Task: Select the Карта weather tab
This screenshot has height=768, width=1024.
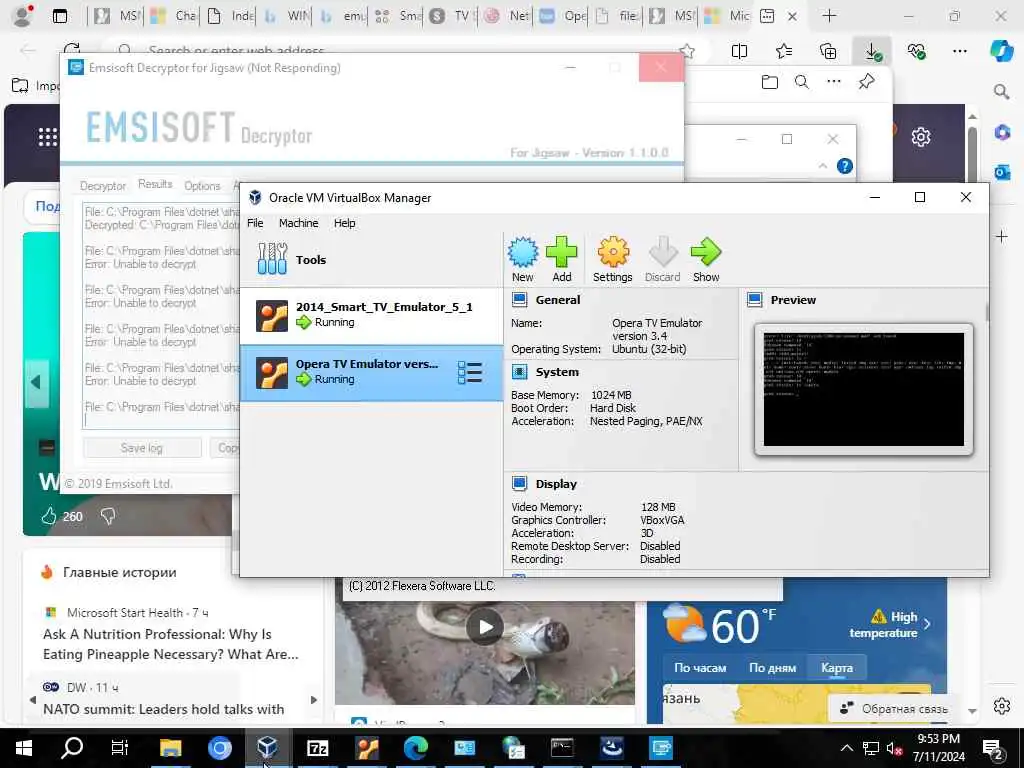Action: [837, 667]
